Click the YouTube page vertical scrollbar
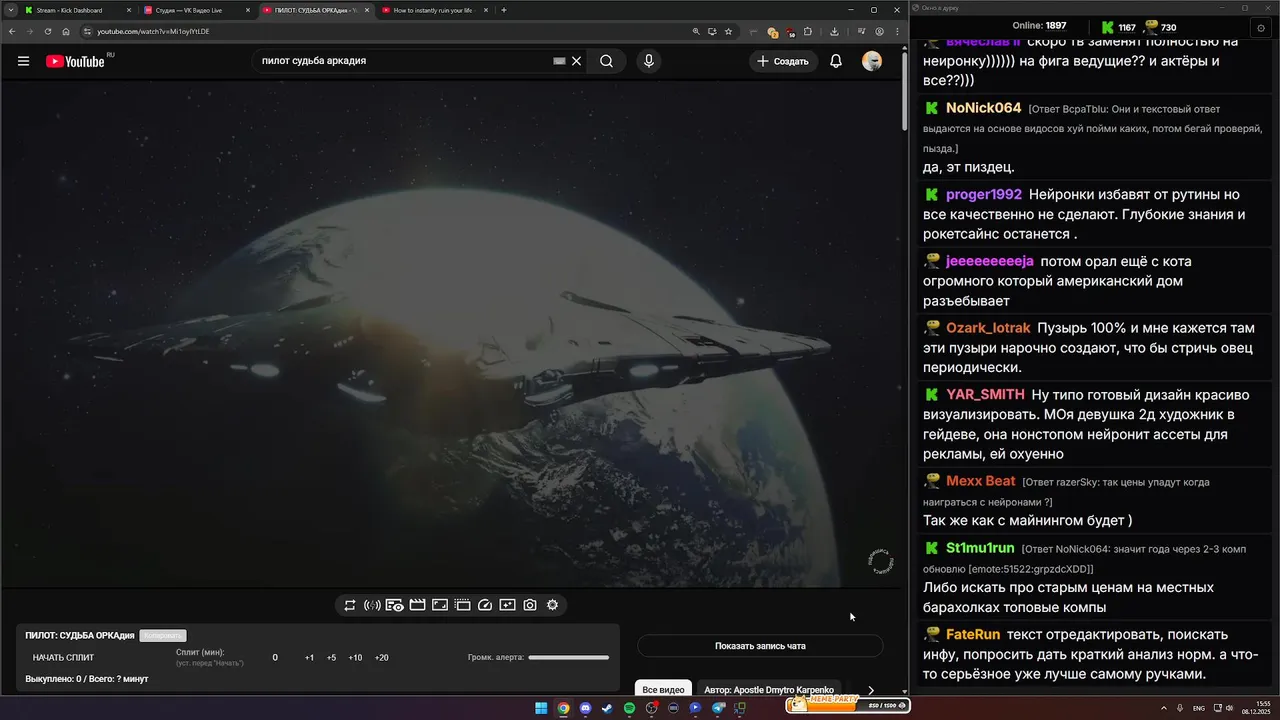The image size is (1280, 720). (x=905, y=90)
